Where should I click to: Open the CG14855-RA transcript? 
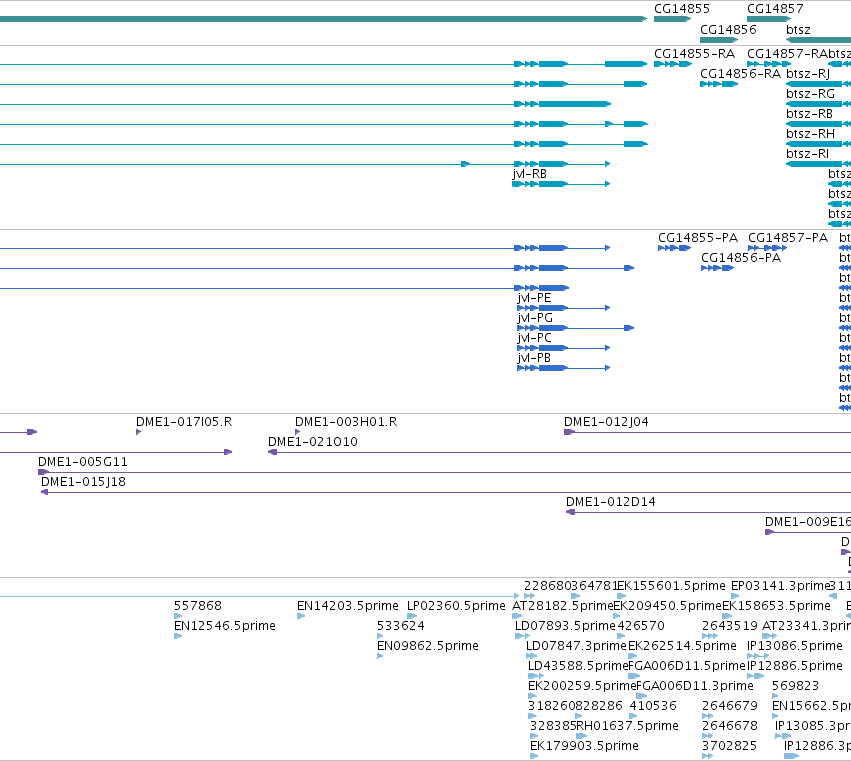tap(673, 64)
